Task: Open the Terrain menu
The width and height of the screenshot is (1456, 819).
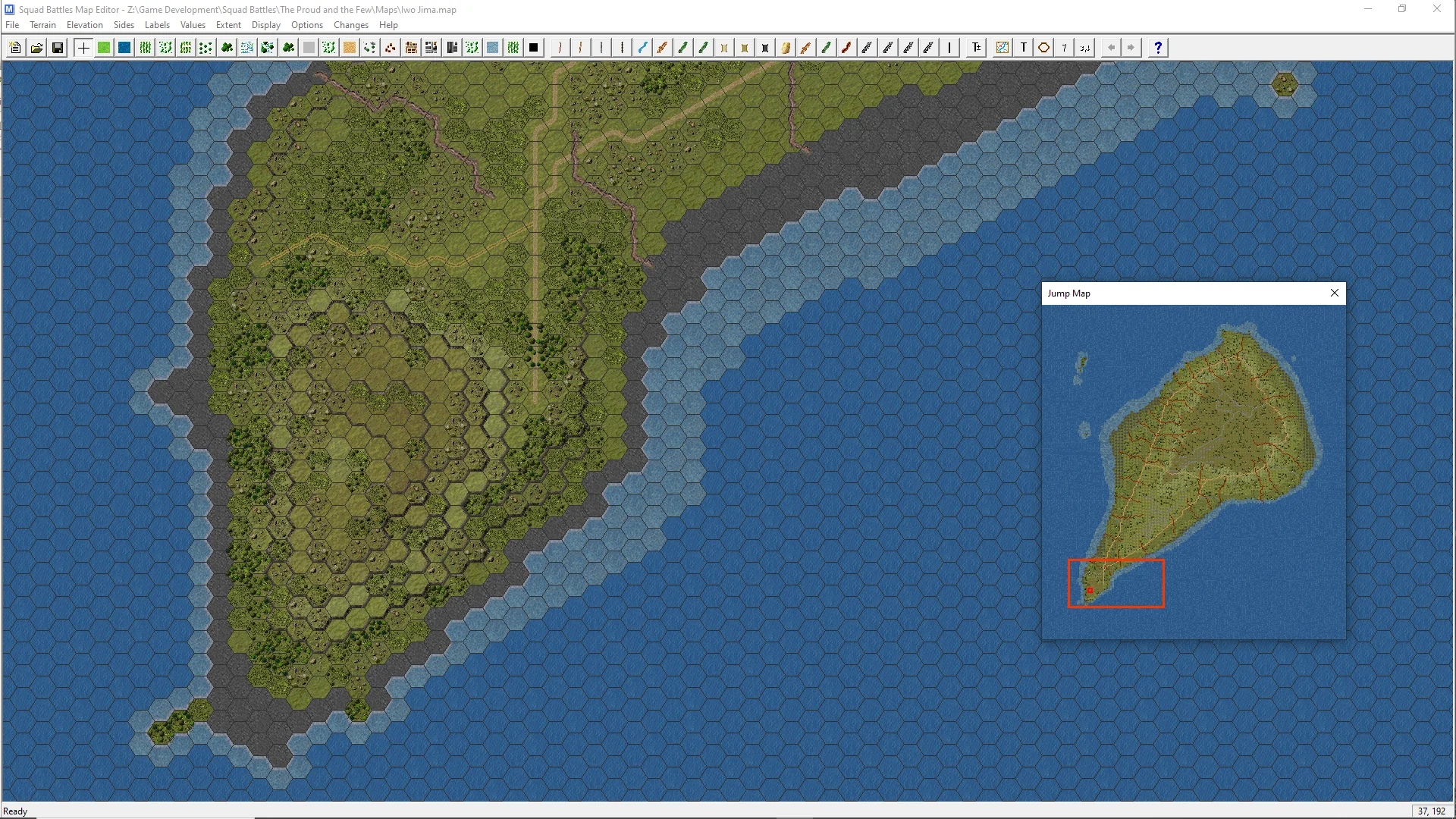Action: tap(42, 25)
